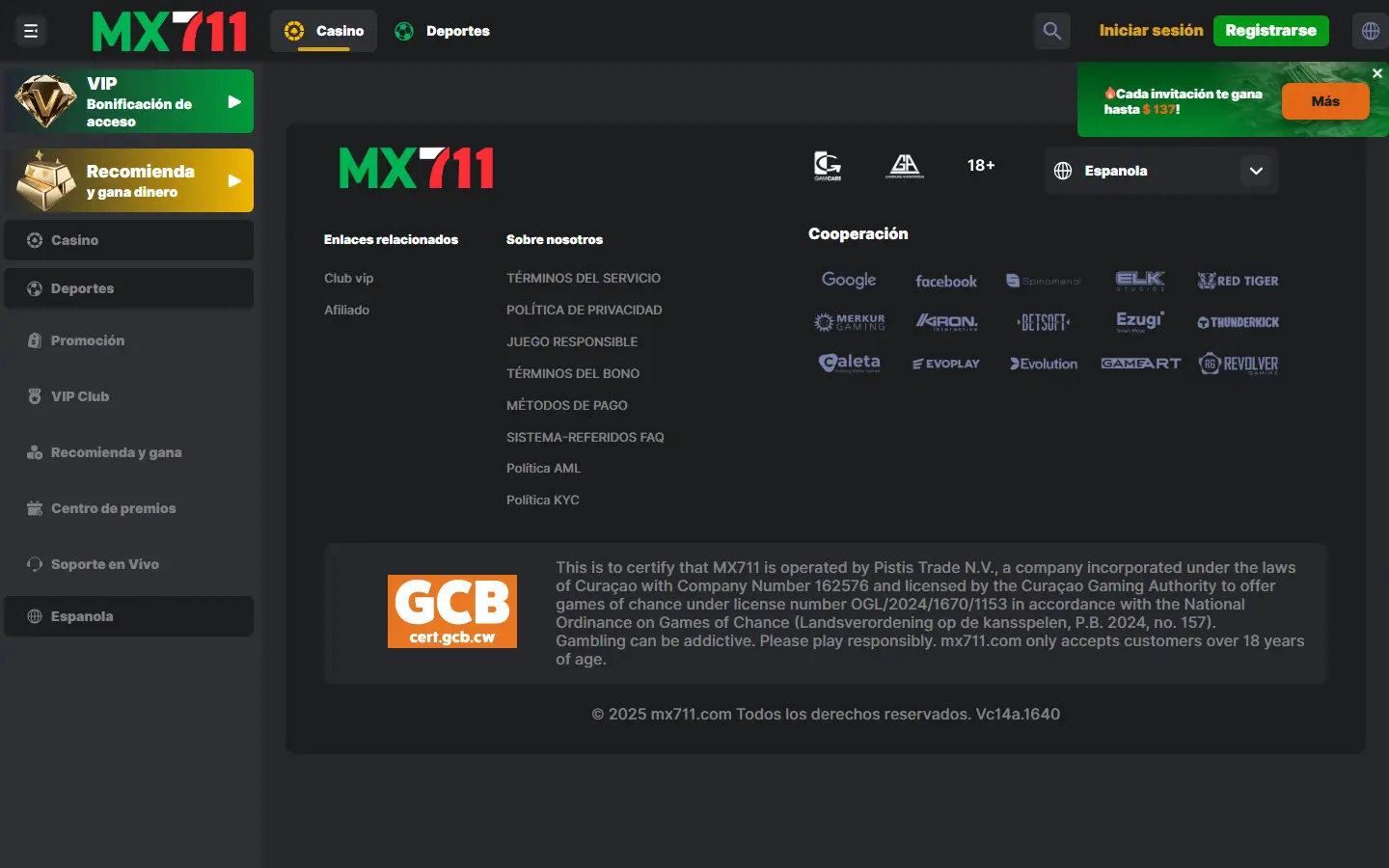Open Promoción in the sidebar
This screenshot has width=1389, height=868.
coord(128,340)
